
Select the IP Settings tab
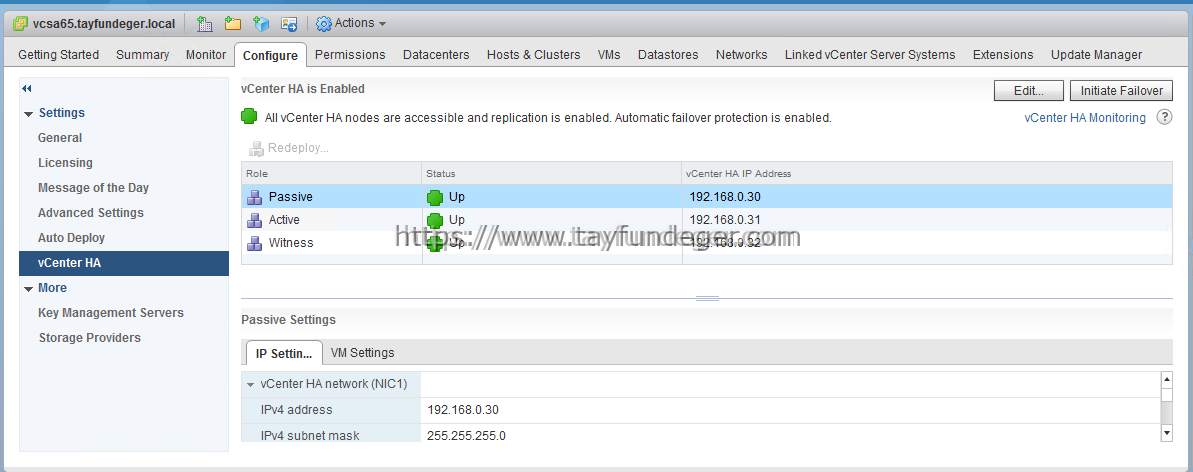pos(284,353)
